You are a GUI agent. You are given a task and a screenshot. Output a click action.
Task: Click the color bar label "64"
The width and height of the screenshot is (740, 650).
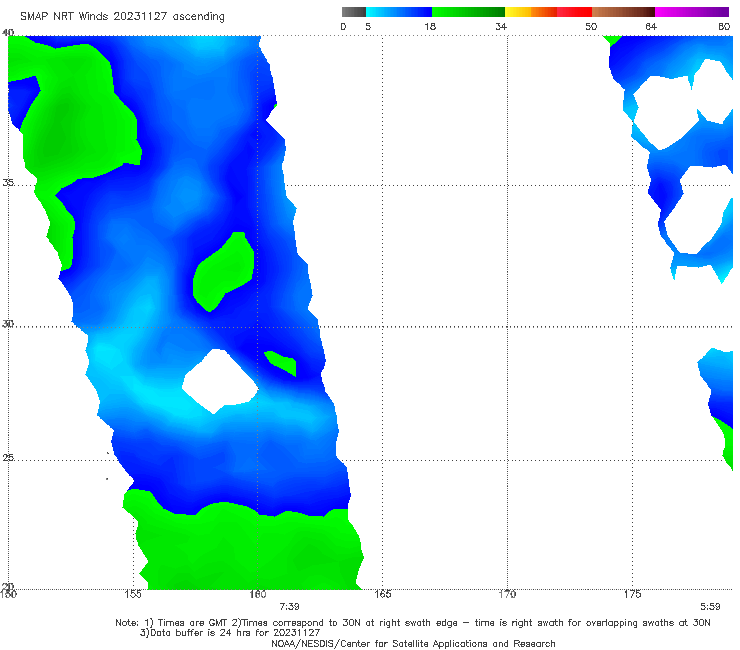[651, 27]
